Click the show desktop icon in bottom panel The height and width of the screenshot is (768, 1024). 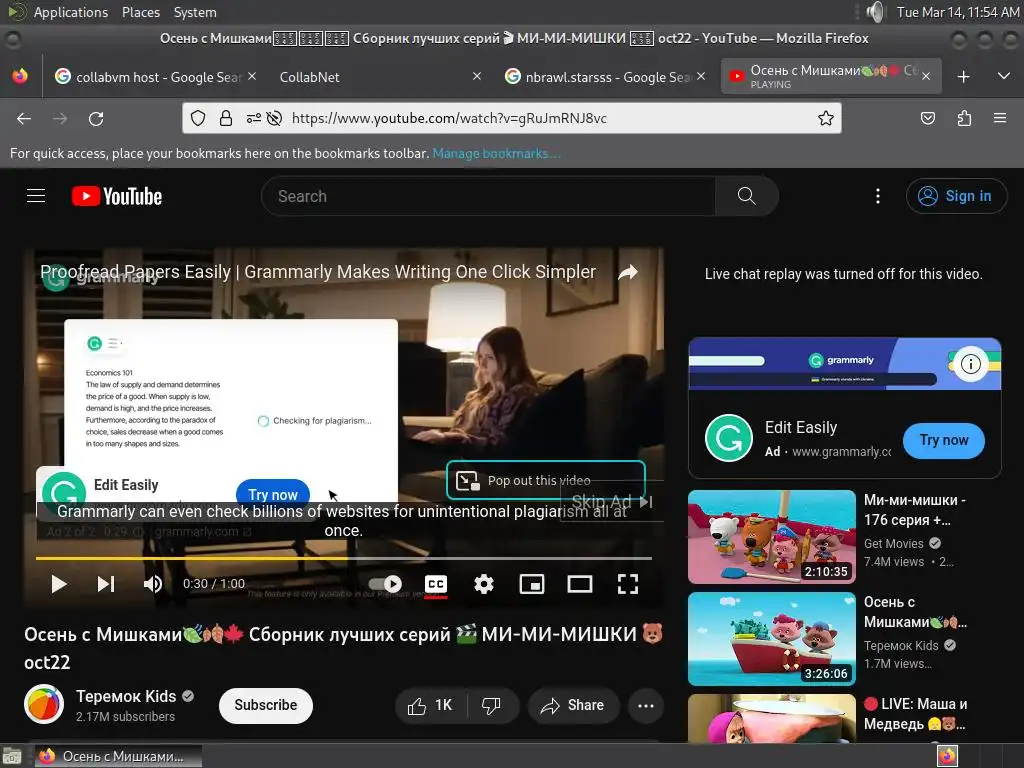tap(12, 757)
